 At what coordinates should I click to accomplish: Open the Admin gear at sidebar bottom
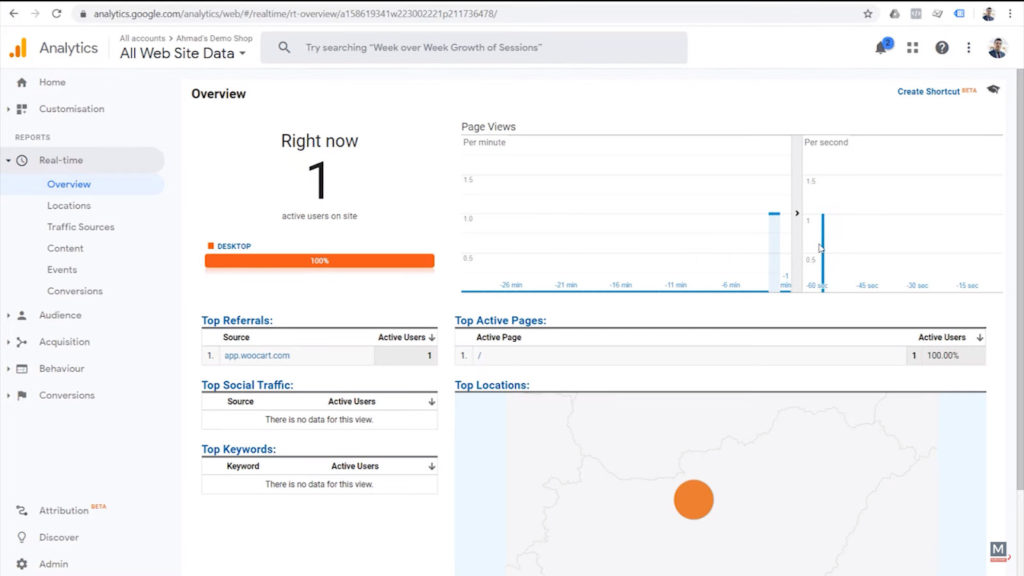tap(19, 564)
